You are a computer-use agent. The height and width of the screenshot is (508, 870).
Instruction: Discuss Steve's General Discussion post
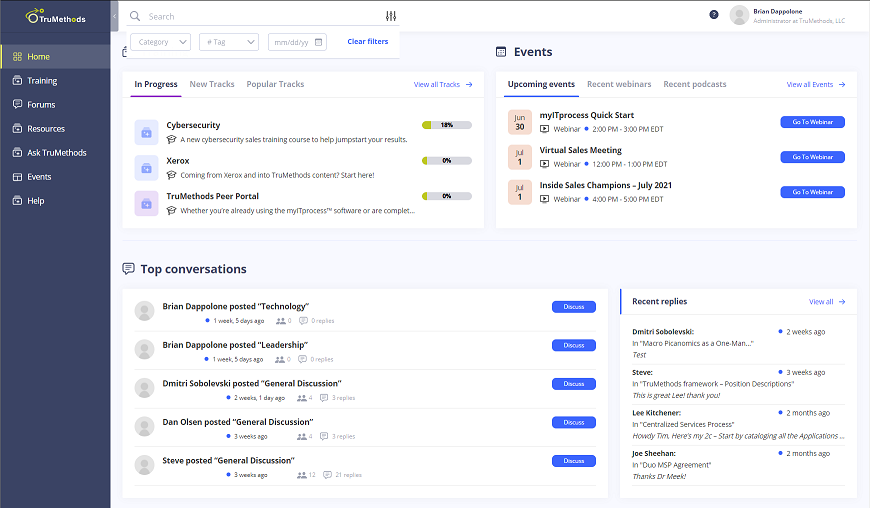tap(574, 461)
